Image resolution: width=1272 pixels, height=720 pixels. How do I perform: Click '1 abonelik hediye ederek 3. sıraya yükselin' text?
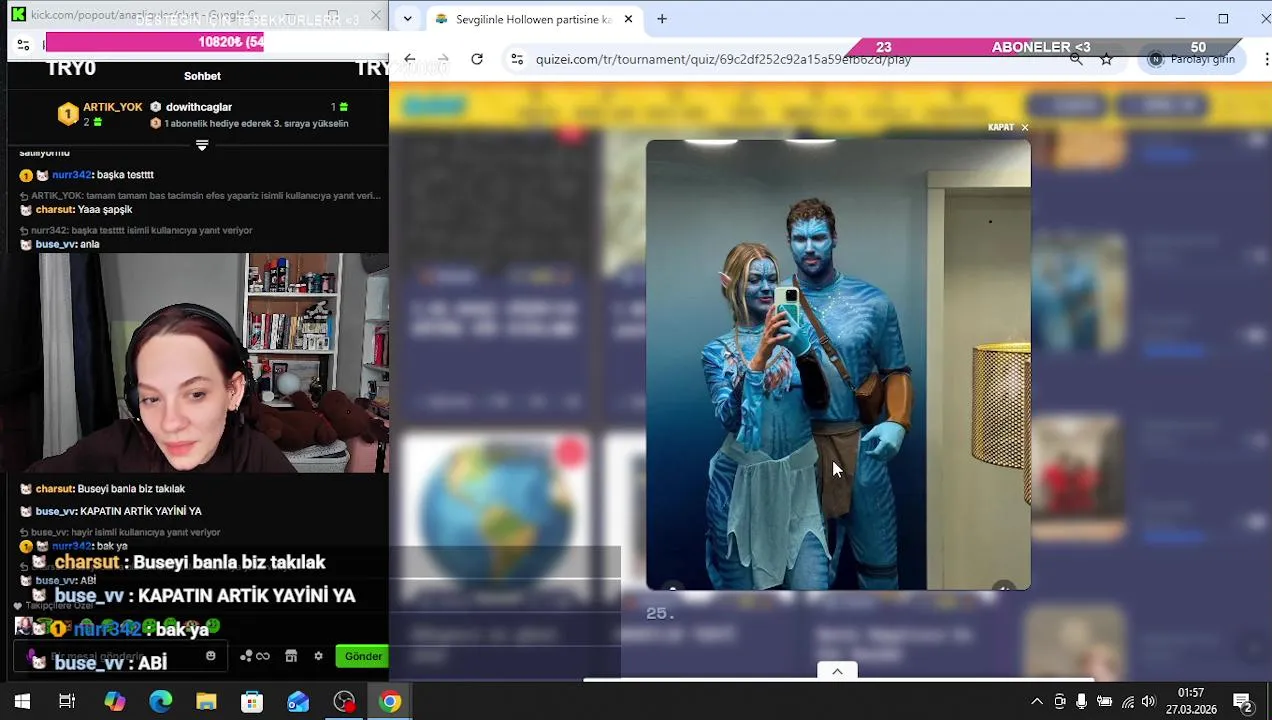click(256, 124)
